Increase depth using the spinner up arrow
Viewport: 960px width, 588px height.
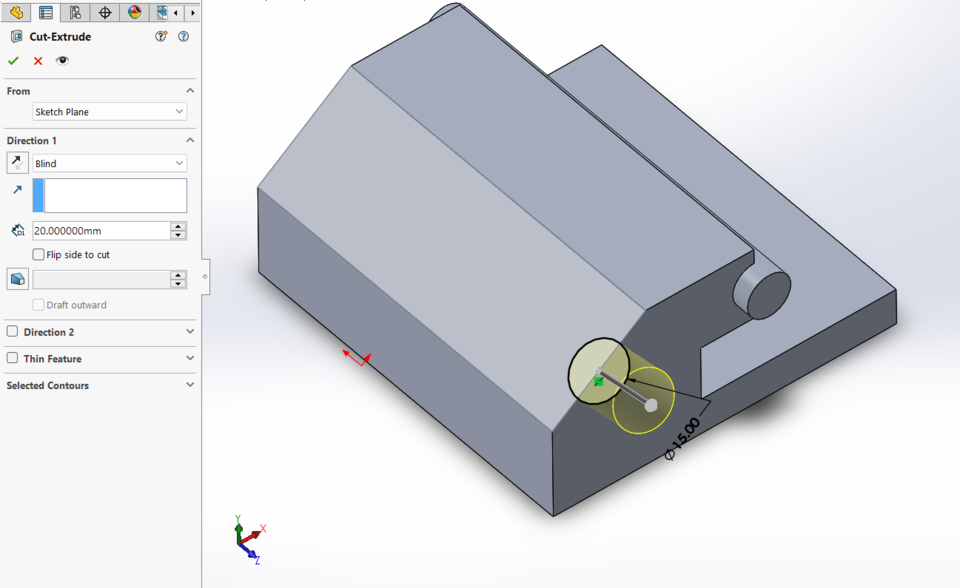click(178, 225)
